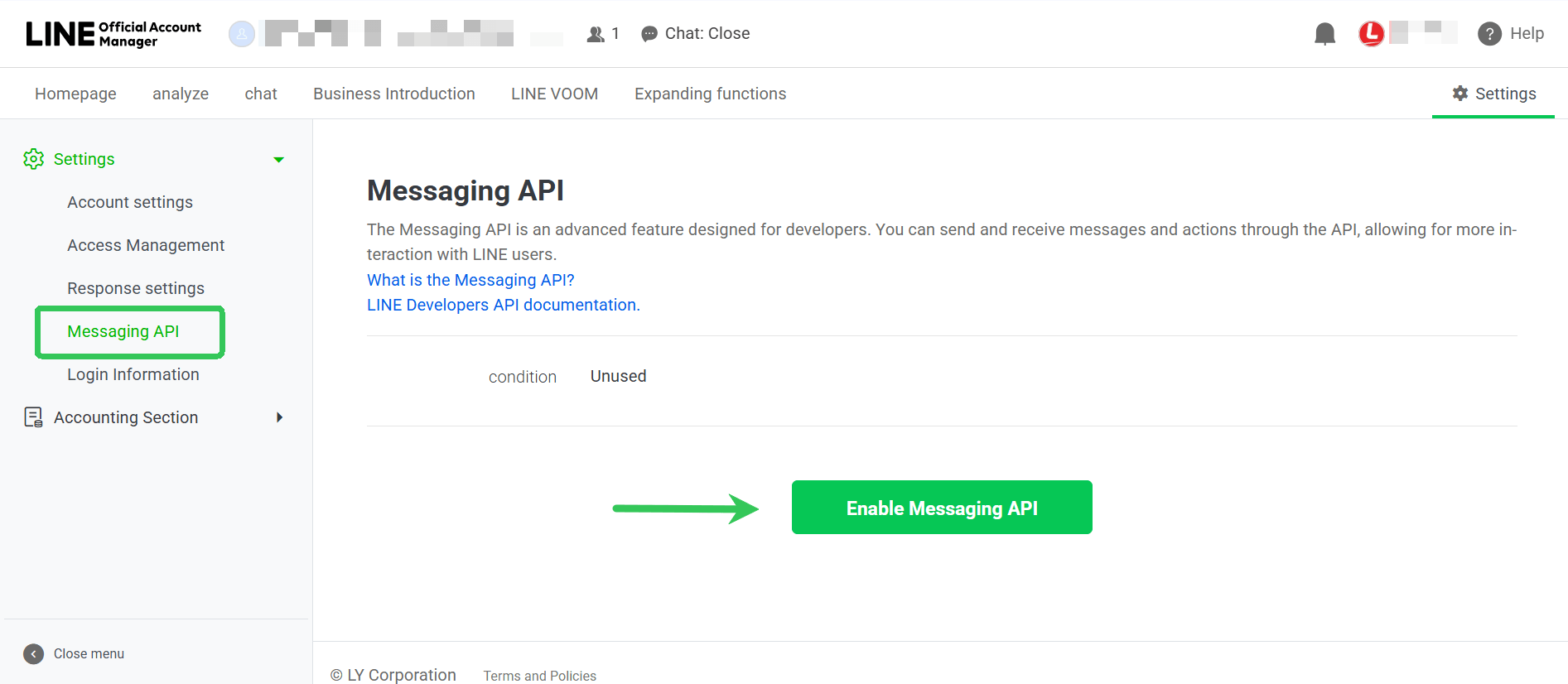Open the red user profile icon

(1372, 34)
